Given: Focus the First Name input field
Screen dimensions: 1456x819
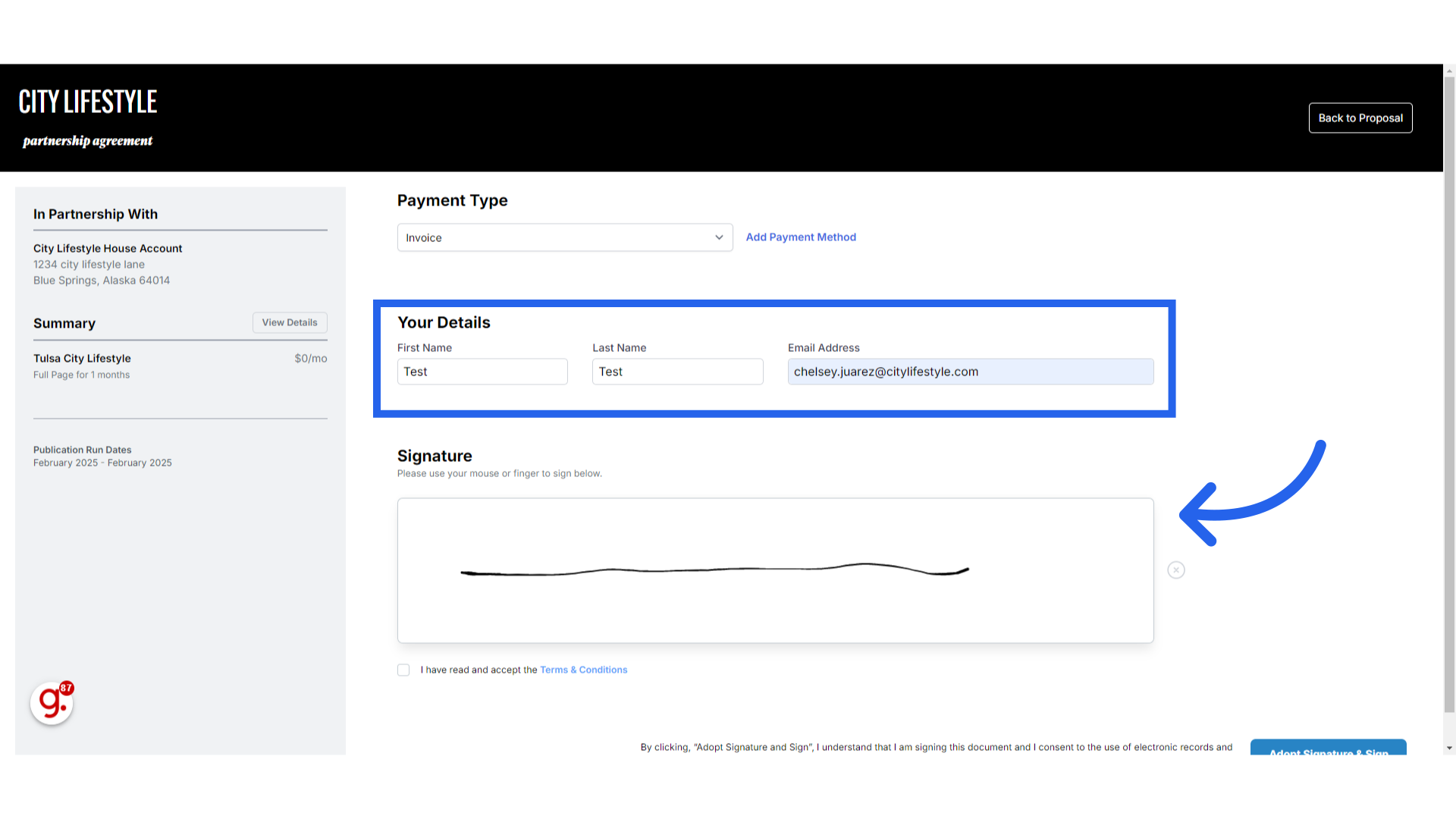Looking at the screenshot, I should [482, 372].
